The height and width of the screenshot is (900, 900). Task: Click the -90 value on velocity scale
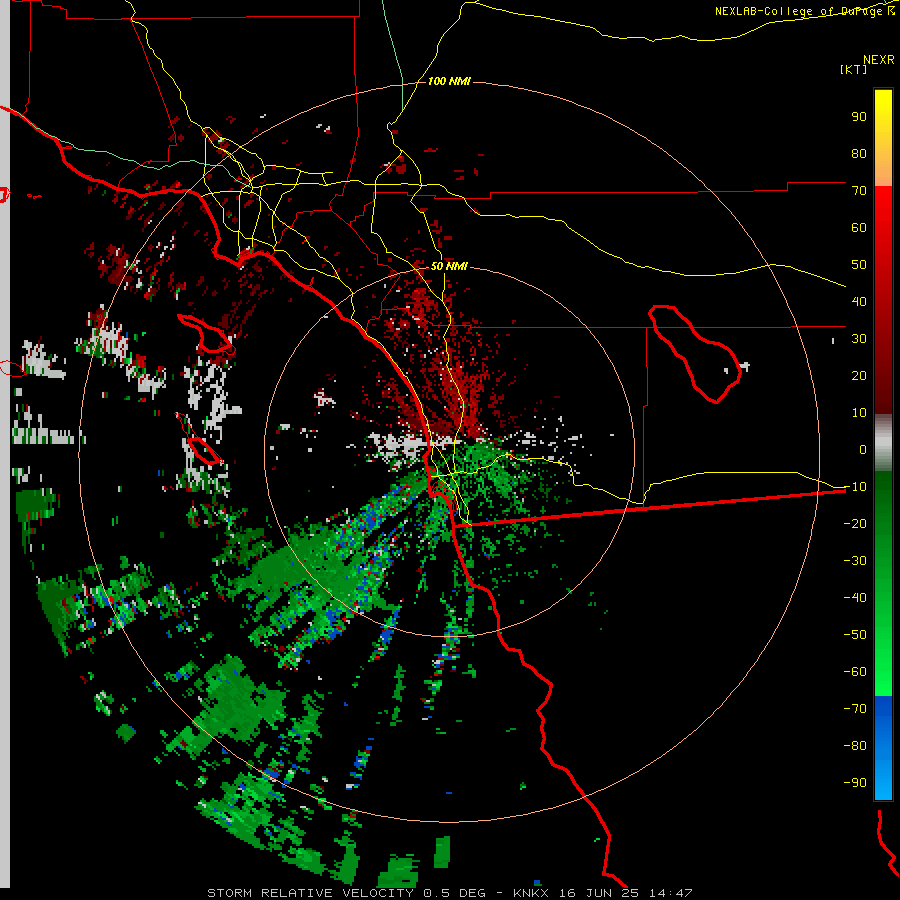click(x=855, y=783)
